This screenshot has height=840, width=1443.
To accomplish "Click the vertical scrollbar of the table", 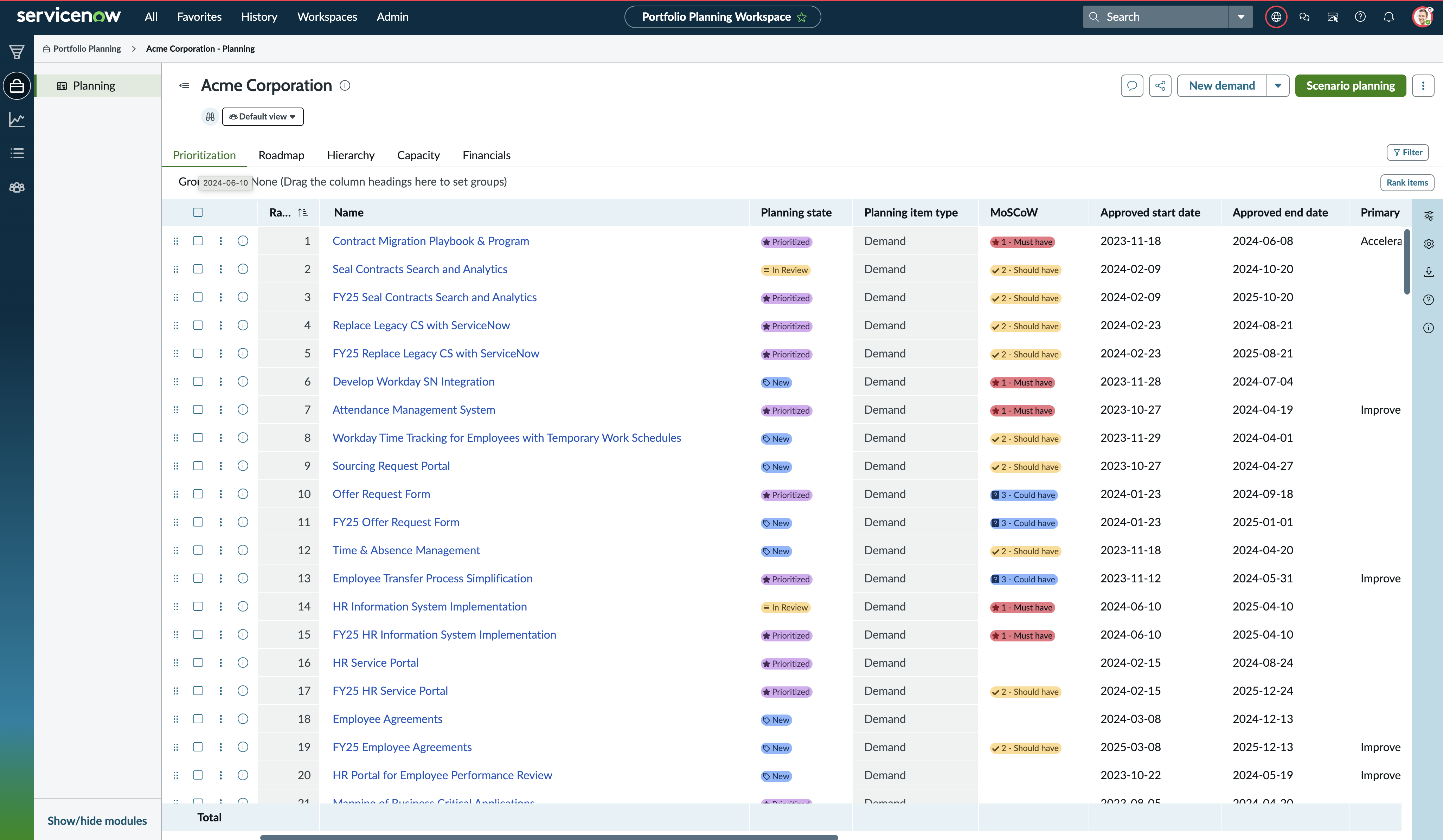I will (x=1406, y=261).
